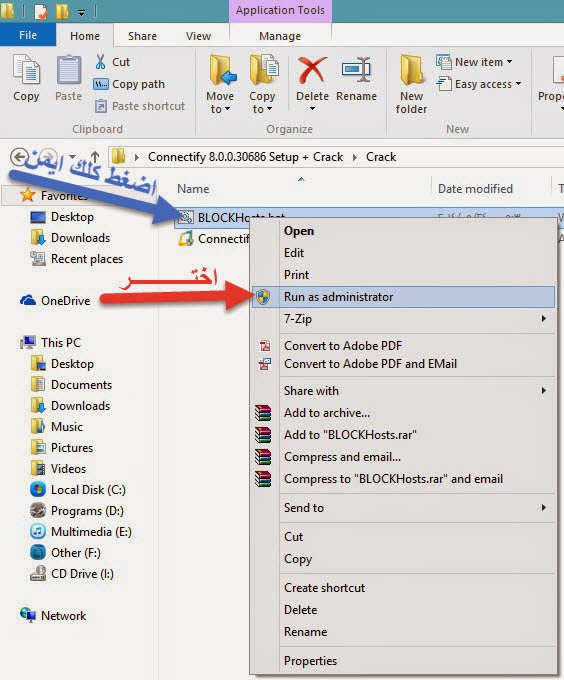
Task: Expand the 7-Zip submenu arrow
Action: pos(544,319)
